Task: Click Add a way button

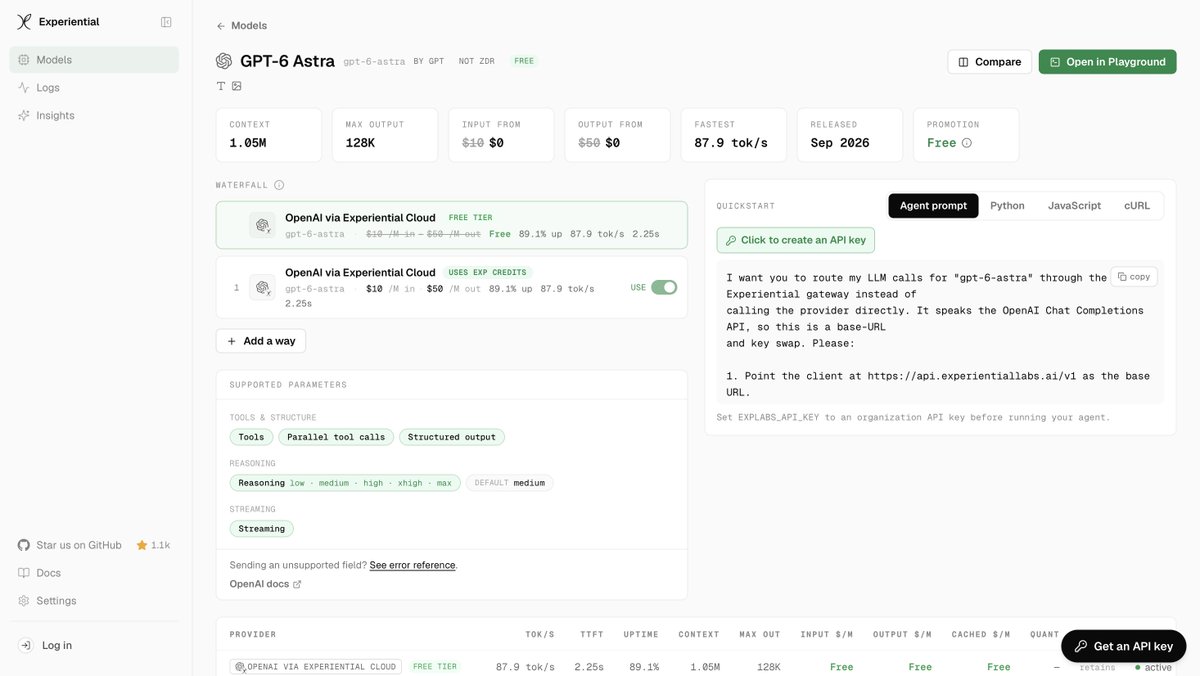Action: click(261, 341)
